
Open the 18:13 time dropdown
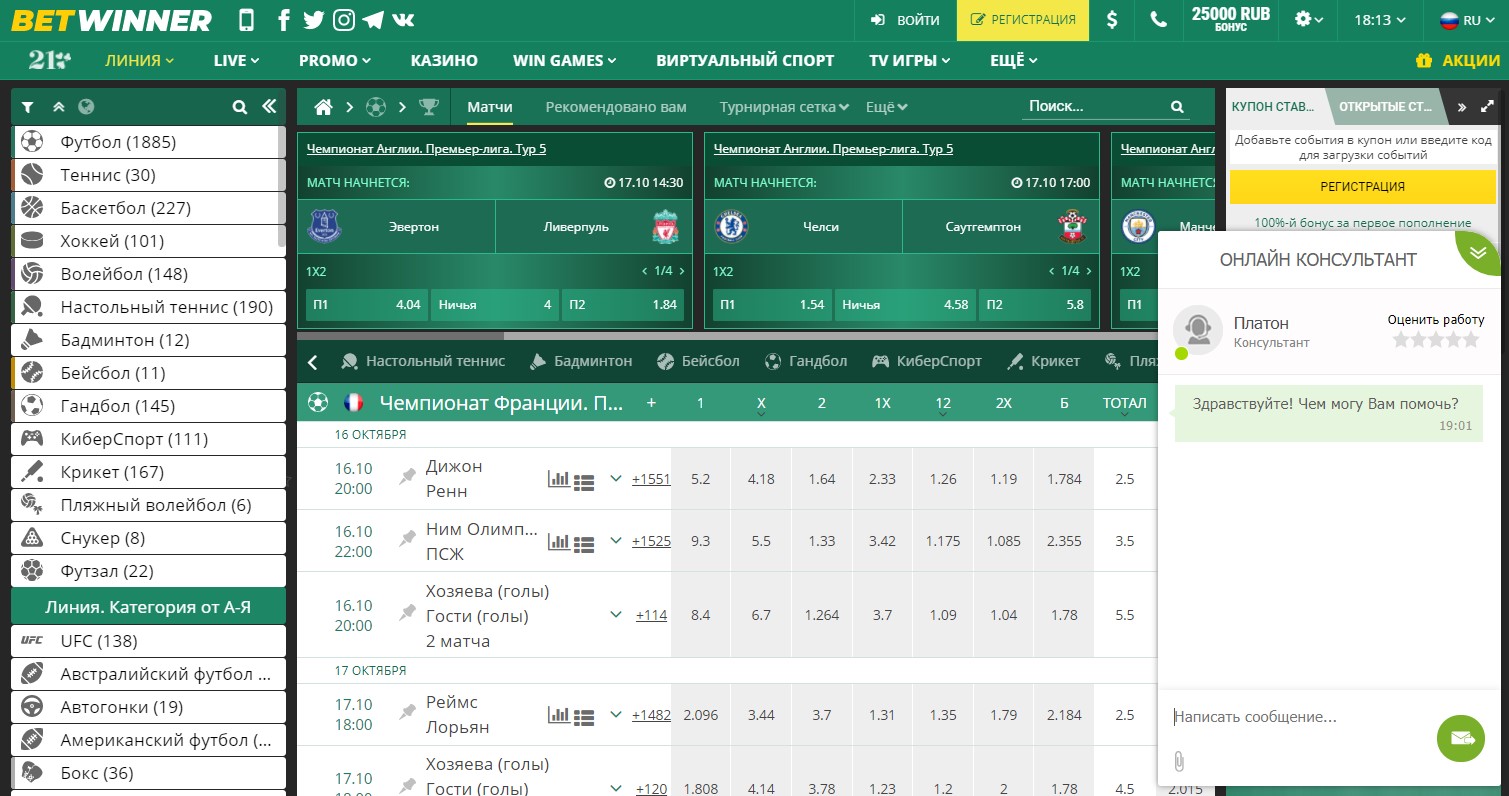1379,20
